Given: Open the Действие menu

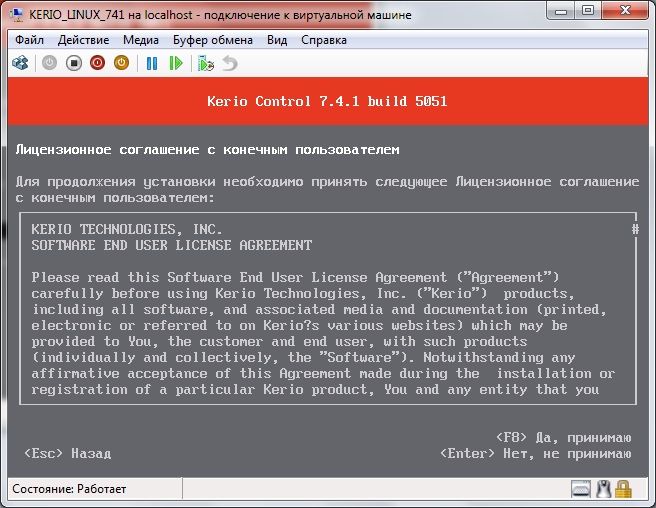Looking at the screenshot, I should tap(84, 40).
